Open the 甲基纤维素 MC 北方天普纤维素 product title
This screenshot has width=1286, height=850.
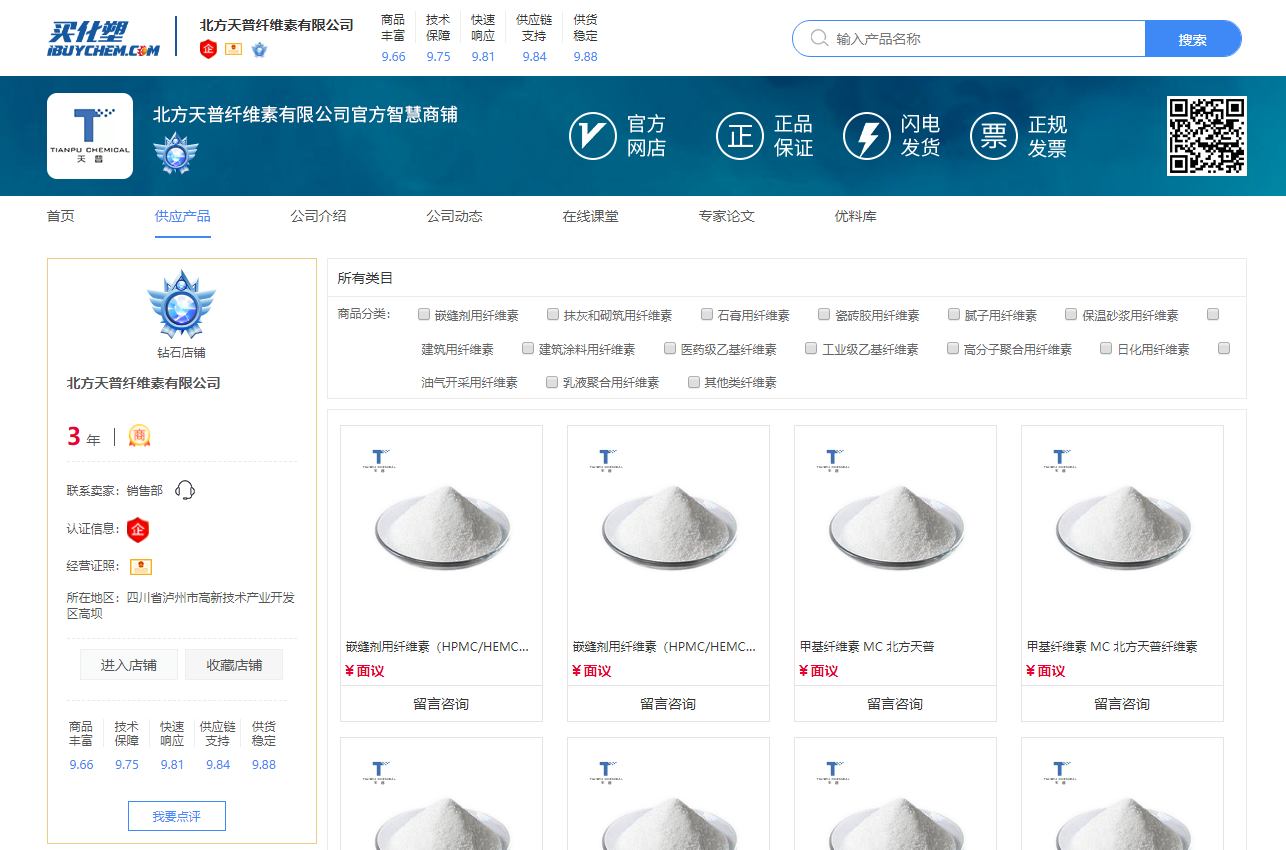(1112, 647)
